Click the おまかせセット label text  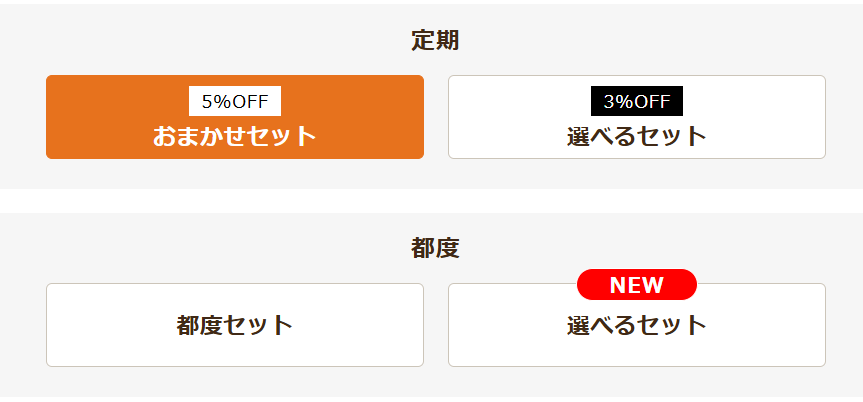pyautogui.click(x=235, y=136)
